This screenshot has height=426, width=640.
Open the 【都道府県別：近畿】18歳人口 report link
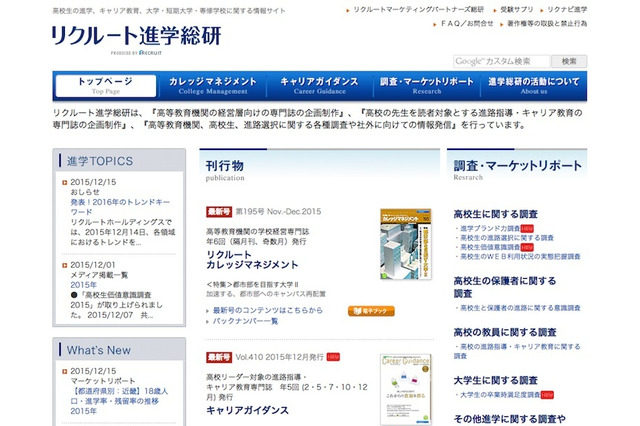(119, 401)
